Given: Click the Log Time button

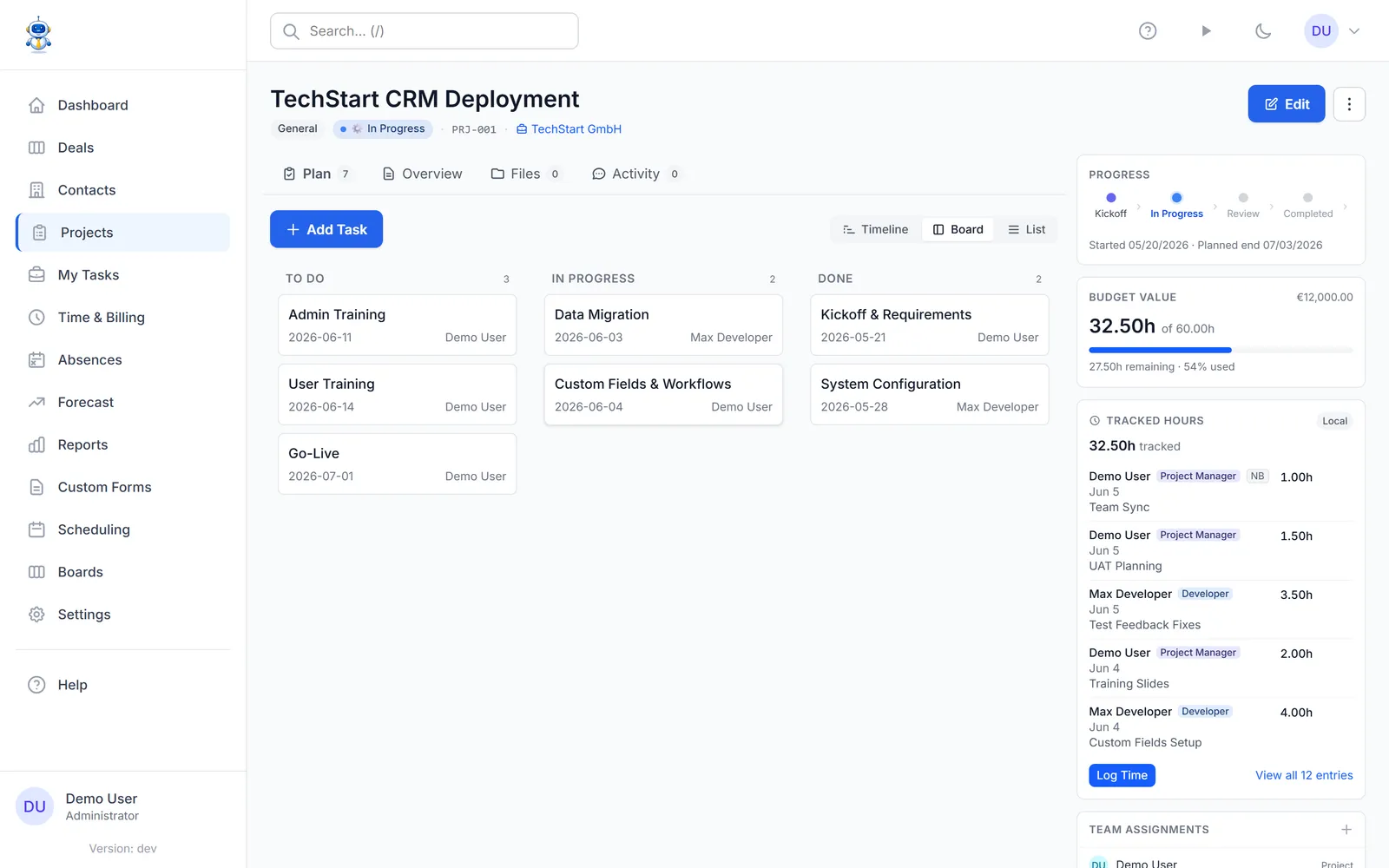Looking at the screenshot, I should (x=1122, y=775).
